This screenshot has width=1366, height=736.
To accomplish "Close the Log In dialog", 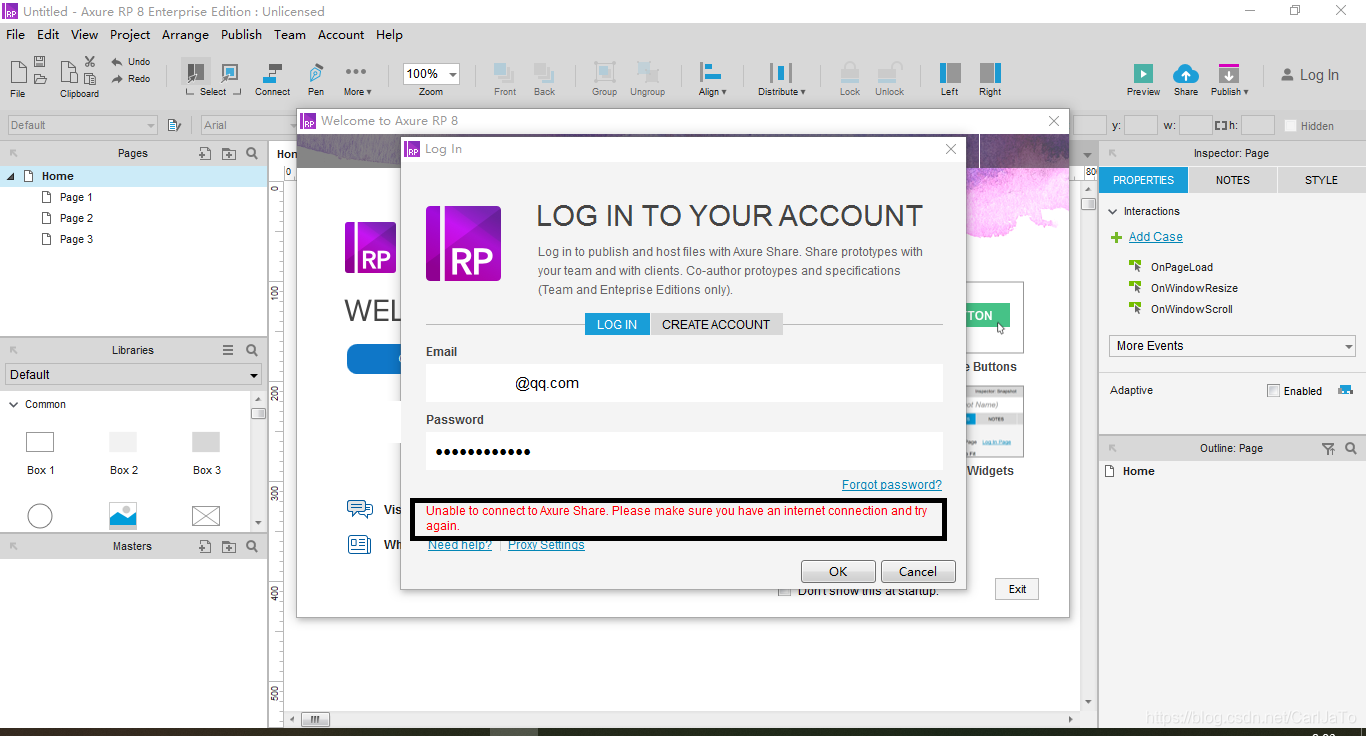I will [x=951, y=149].
